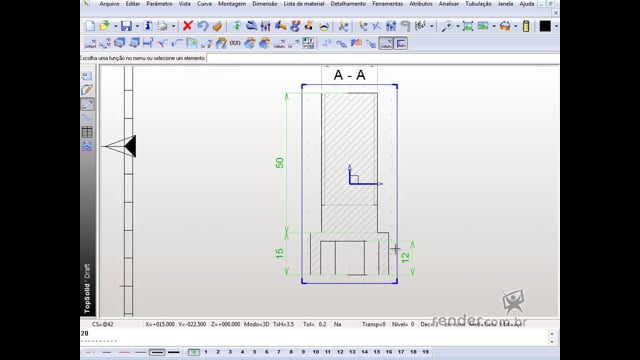Open the Editar menu
Image resolution: width=640 pixels, height=360 pixels.
coord(133,4)
